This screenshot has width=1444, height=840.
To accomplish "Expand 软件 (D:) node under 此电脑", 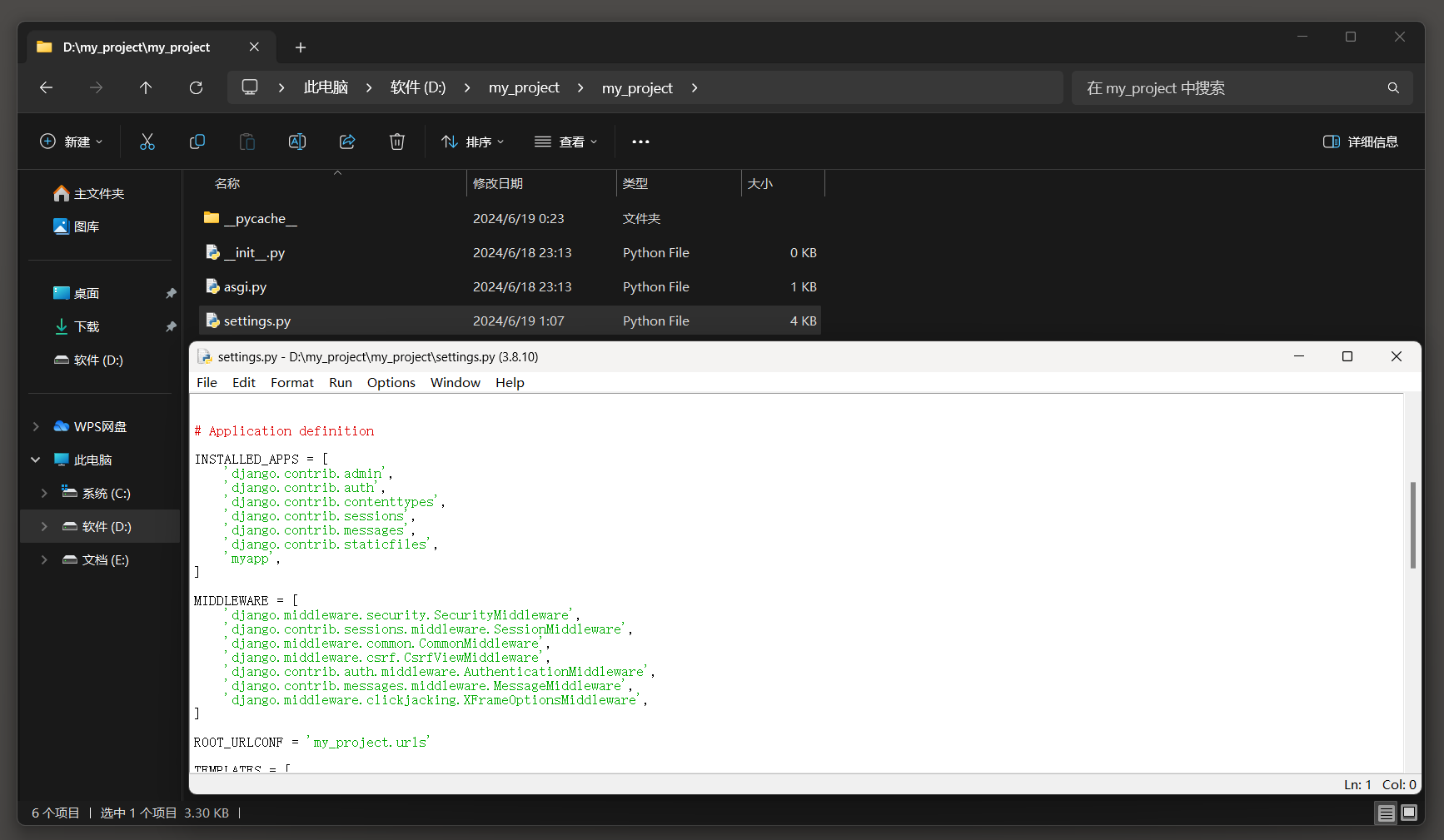I will pyautogui.click(x=44, y=526).
